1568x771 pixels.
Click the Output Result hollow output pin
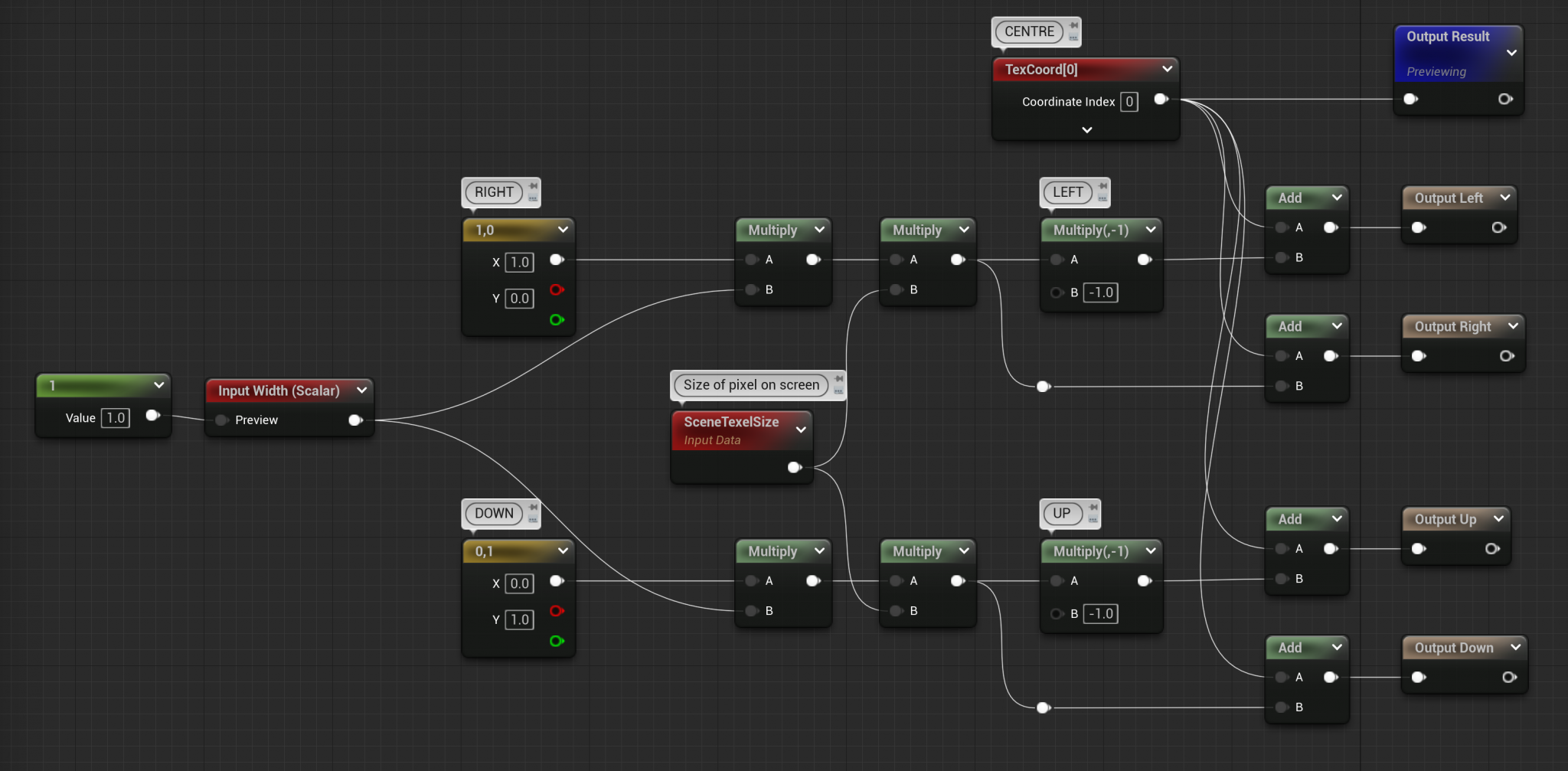pyautogui.click(x=1505, y=99)
